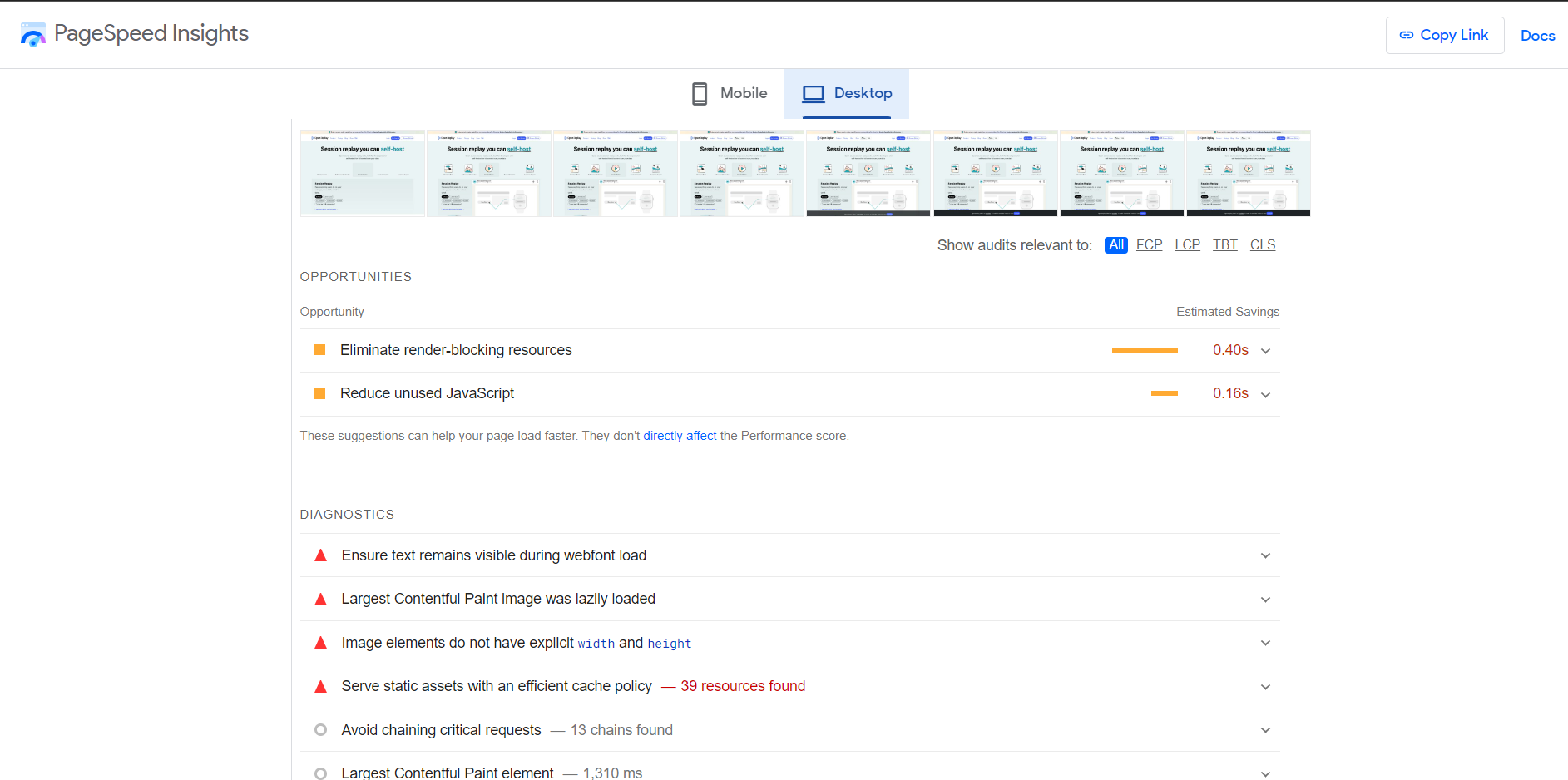1568x780 pixels.
Task: Click red triangle beside lazily loaded LCP audit
Action: point(320,599)
